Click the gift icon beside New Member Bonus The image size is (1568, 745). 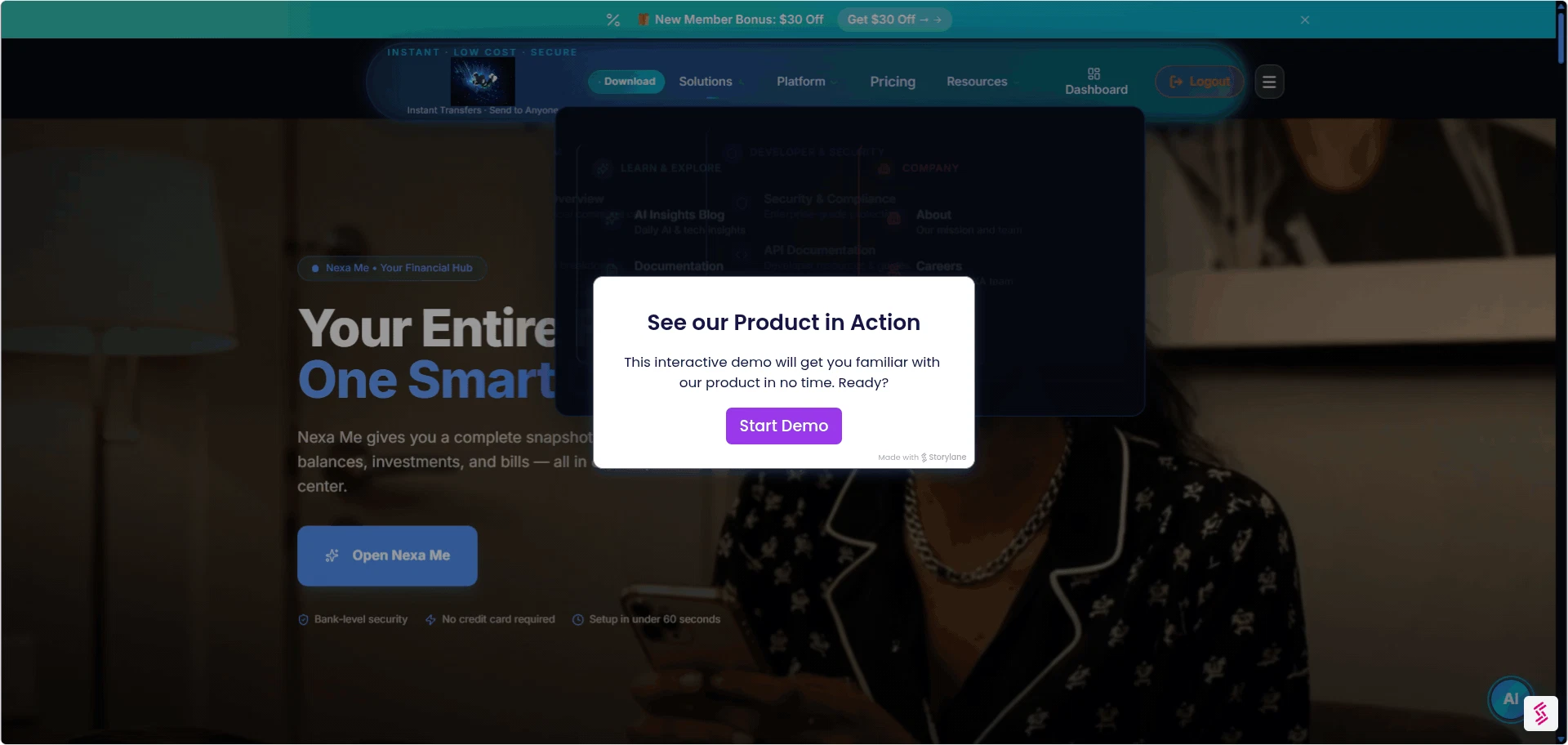[x=644, y=20]
